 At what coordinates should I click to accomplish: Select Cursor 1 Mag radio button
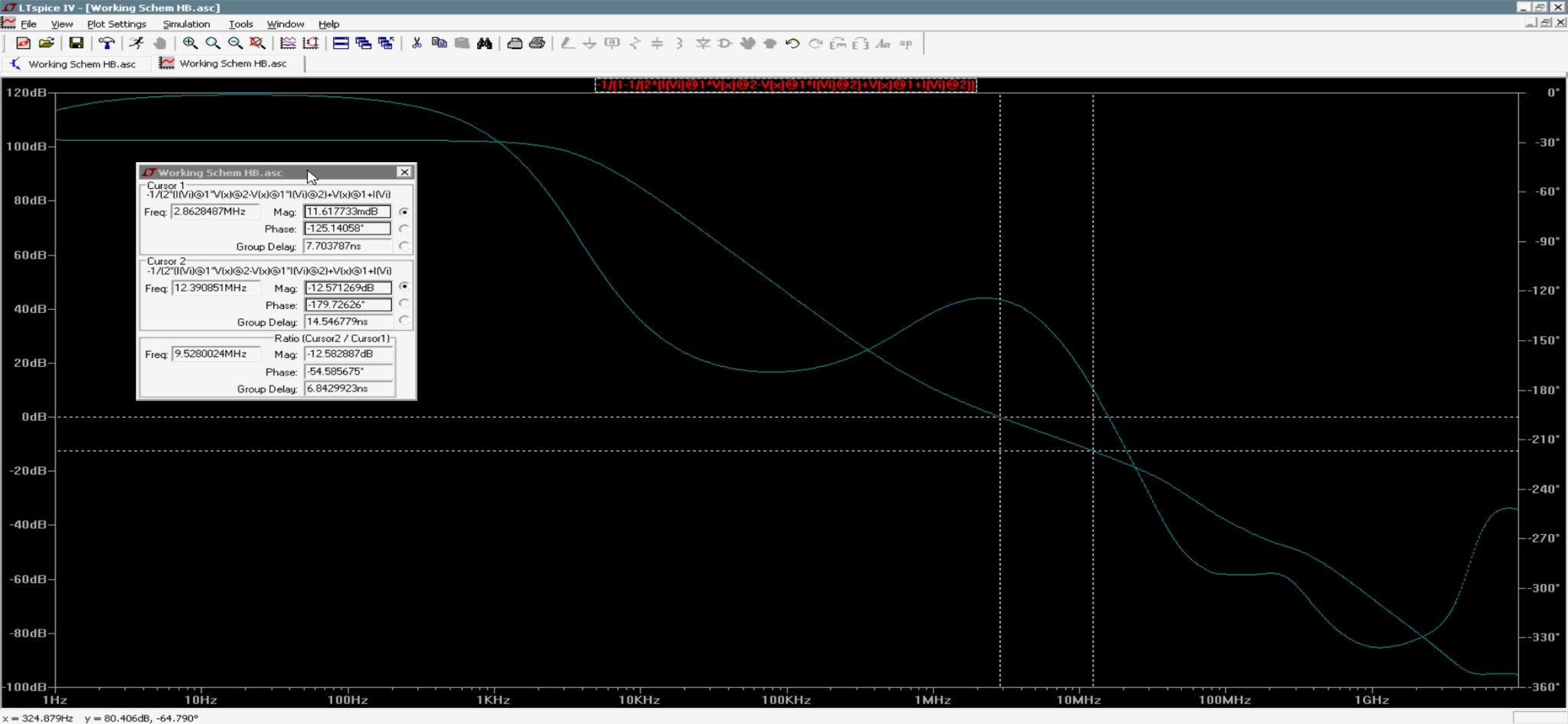404,211
